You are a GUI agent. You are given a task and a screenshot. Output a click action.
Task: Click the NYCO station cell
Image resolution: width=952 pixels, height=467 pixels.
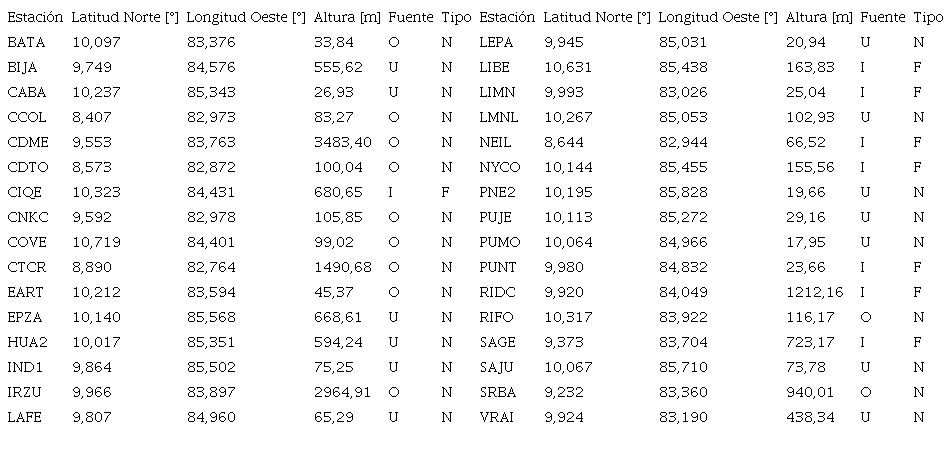click(500, 167)
